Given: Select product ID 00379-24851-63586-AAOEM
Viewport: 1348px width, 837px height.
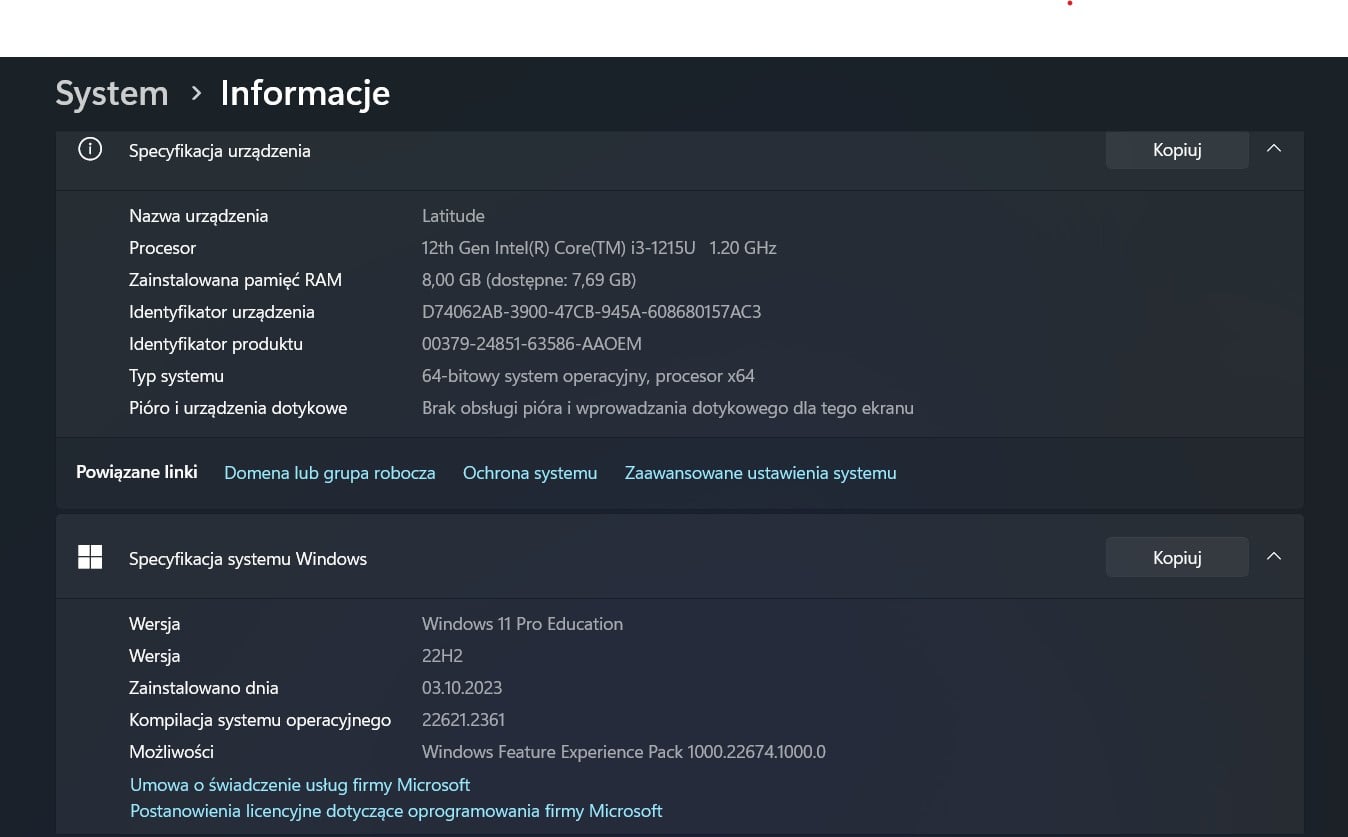Looking at the screenshot, I should pyautogui.click(x=532, y=344).
